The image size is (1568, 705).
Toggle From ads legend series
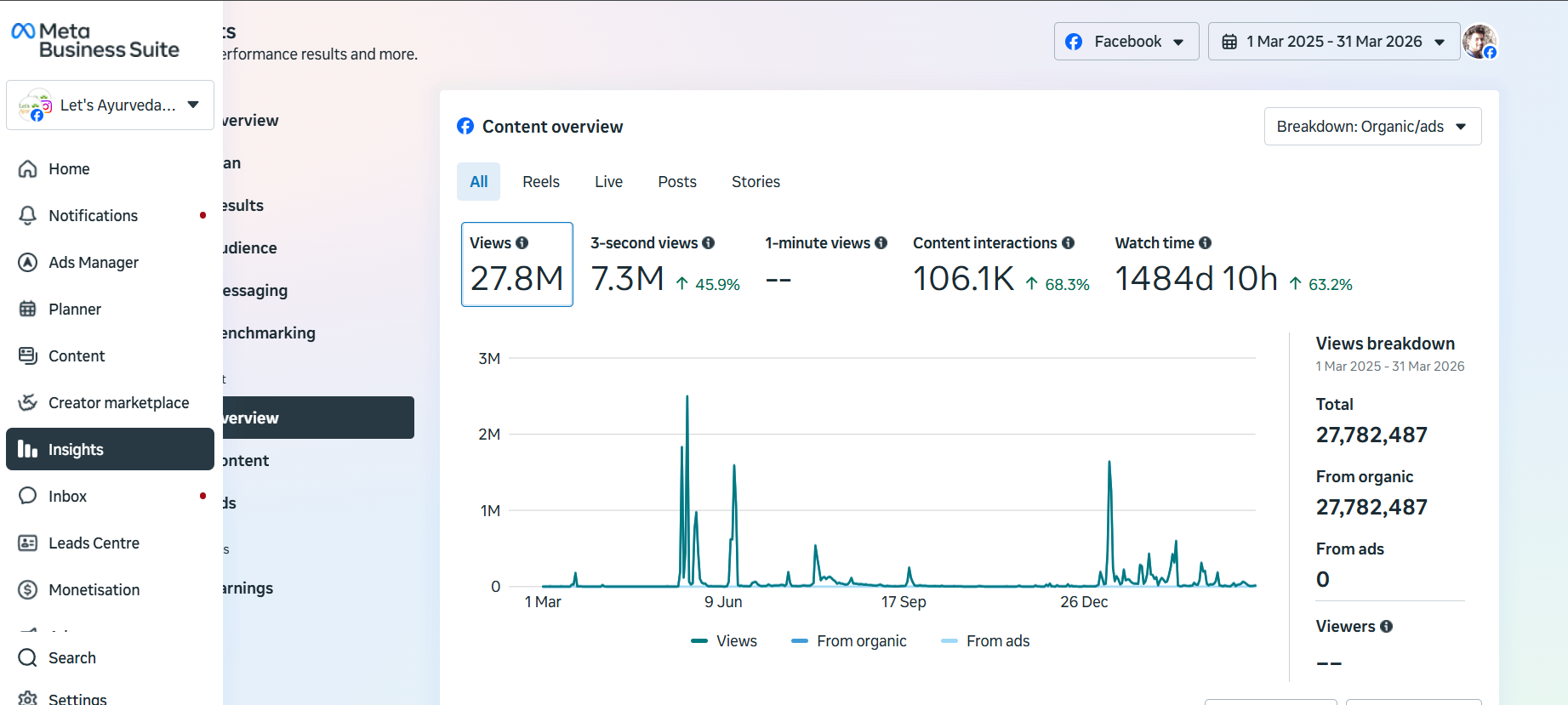(x=985, y=641)
